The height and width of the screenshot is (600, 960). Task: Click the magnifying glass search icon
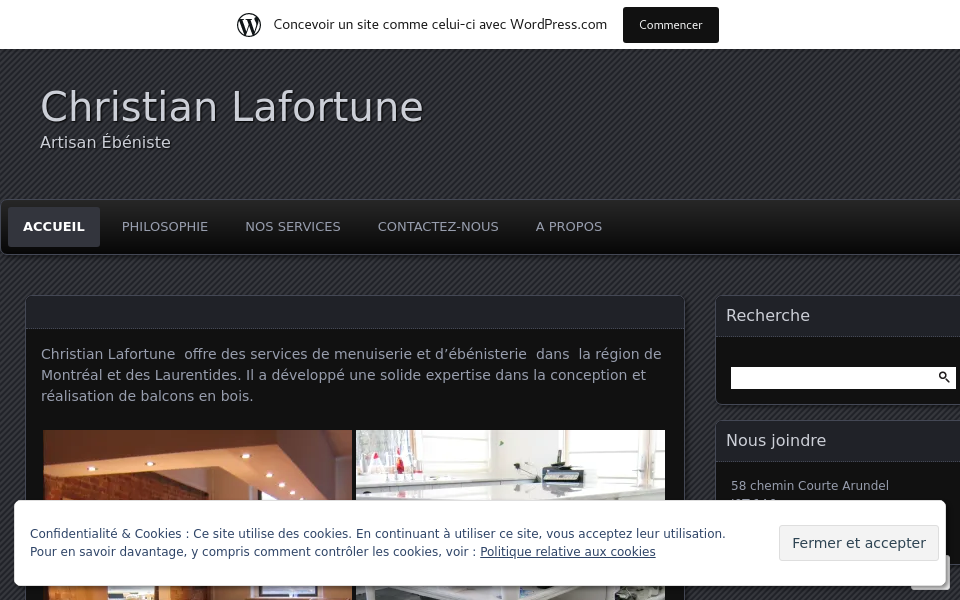pyautogui.click(x=942, y=377)
